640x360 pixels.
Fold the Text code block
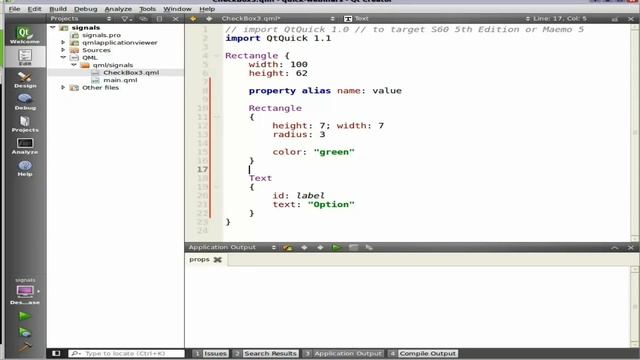[217, 187]
